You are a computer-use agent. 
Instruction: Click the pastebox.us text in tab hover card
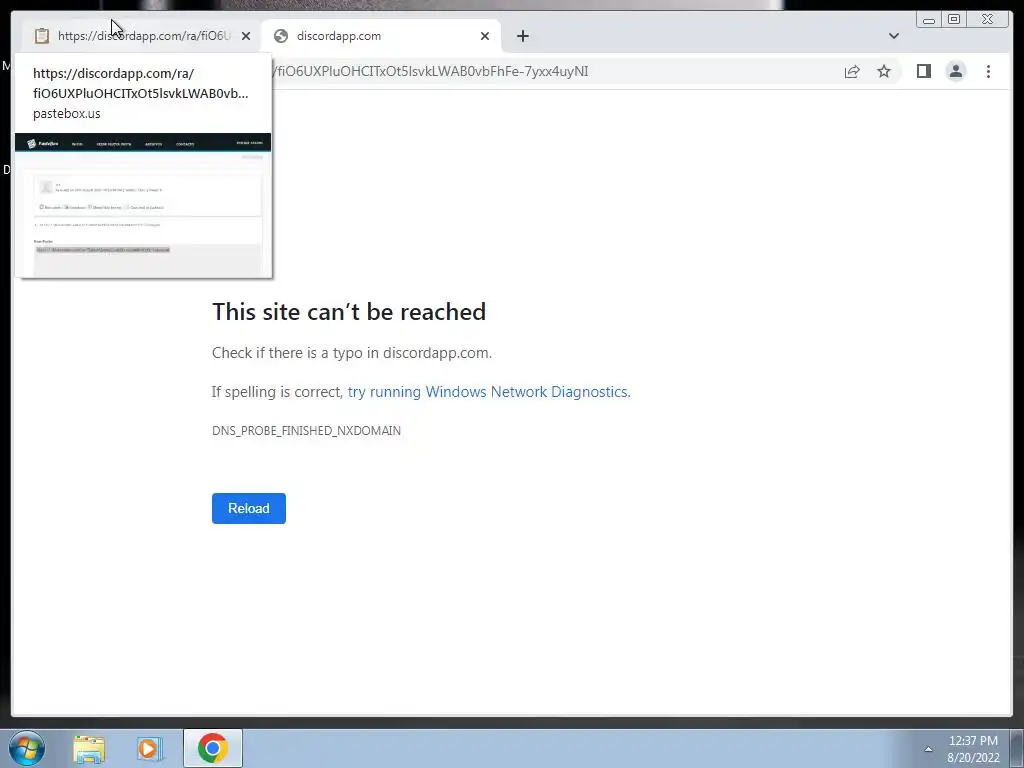click(67, 113)
